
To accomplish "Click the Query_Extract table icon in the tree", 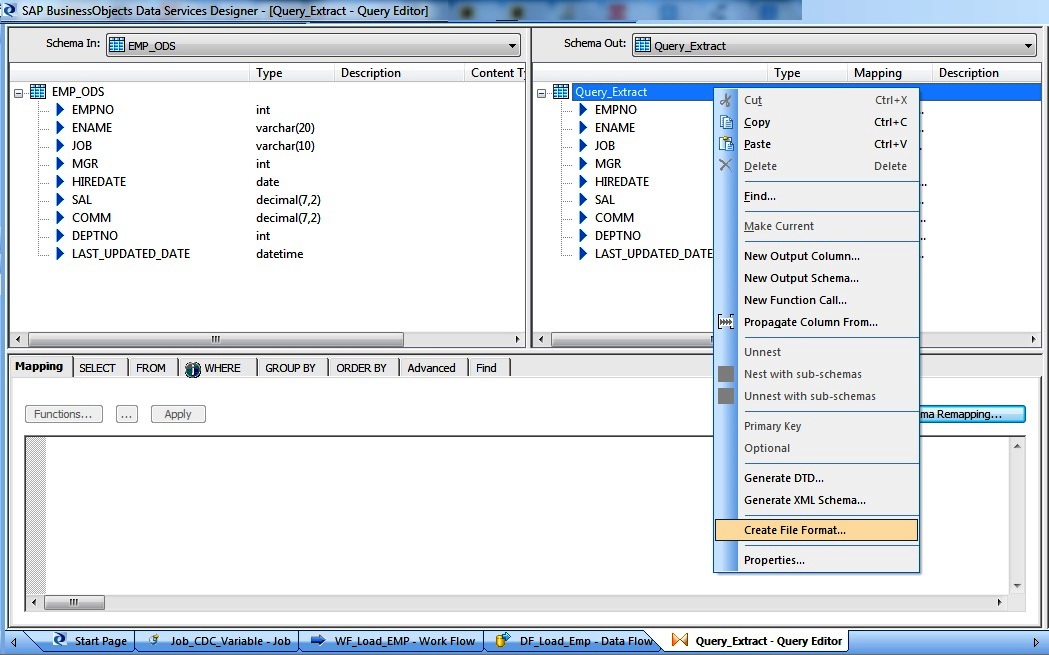I will point(561,92).
